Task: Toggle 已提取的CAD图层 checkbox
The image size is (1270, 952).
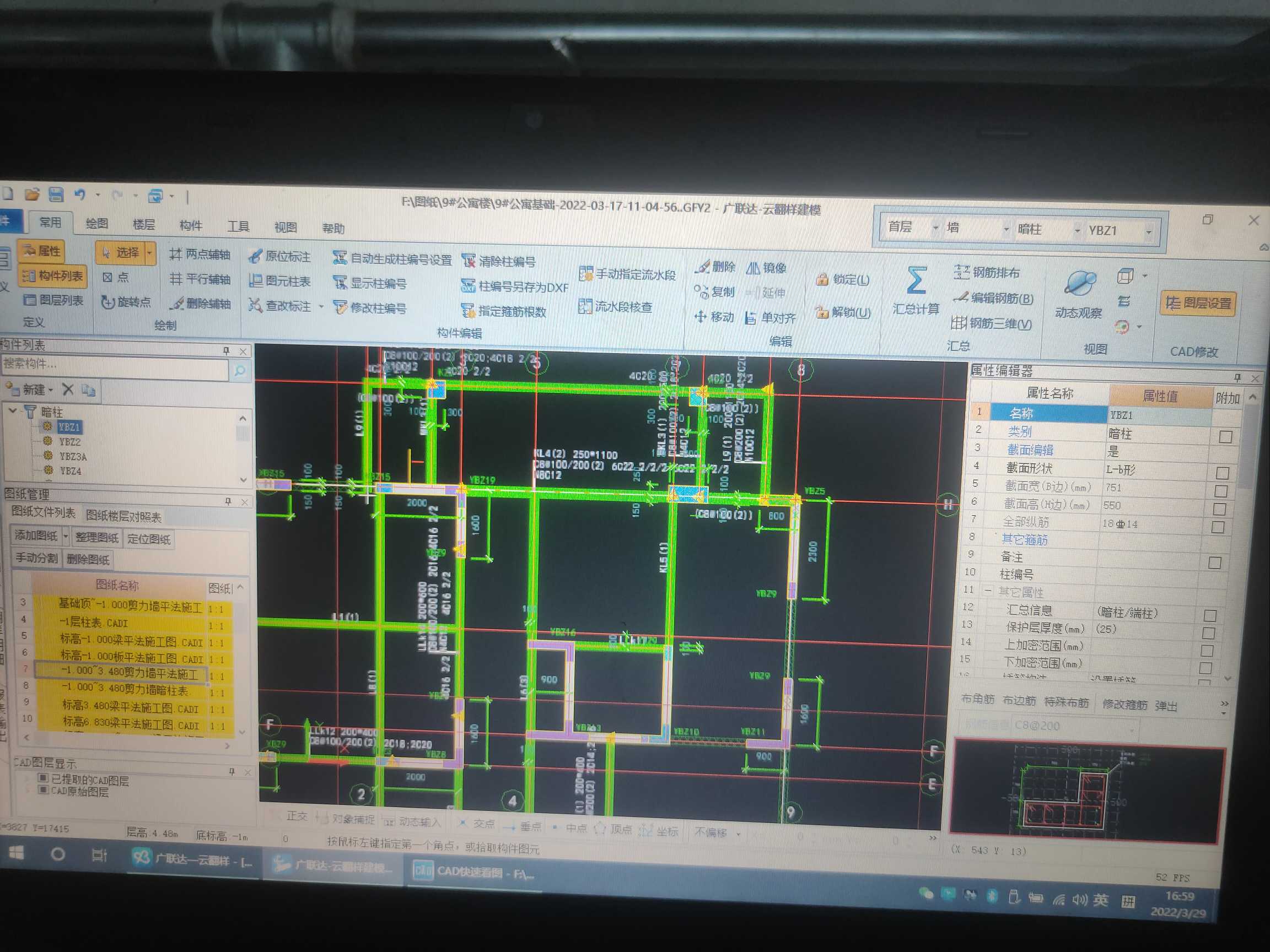Action: pos(42,777)
